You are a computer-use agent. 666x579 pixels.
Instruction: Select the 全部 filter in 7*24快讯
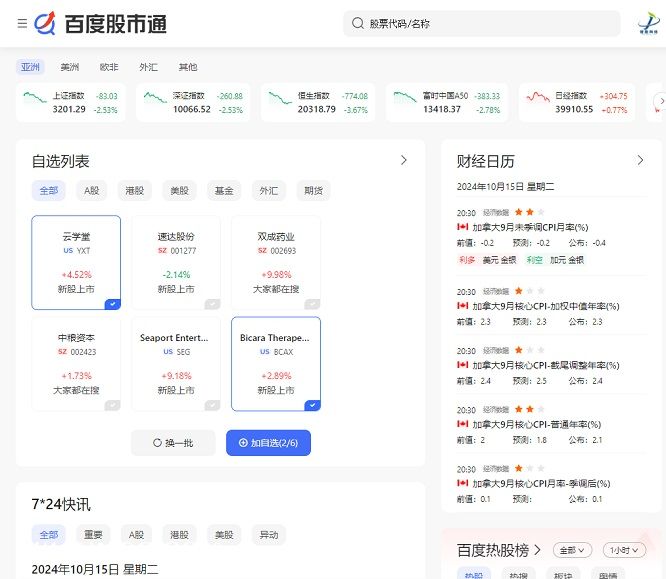pyautogui.click(x=49, y=535)
